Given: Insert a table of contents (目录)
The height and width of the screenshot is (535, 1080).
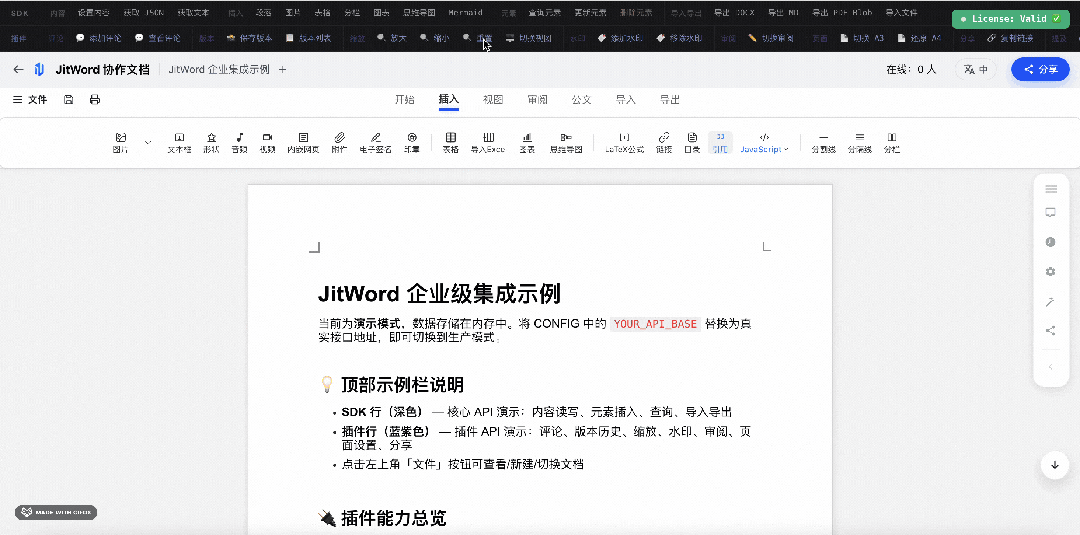Looking at the screenshot, I should (692, 143).
